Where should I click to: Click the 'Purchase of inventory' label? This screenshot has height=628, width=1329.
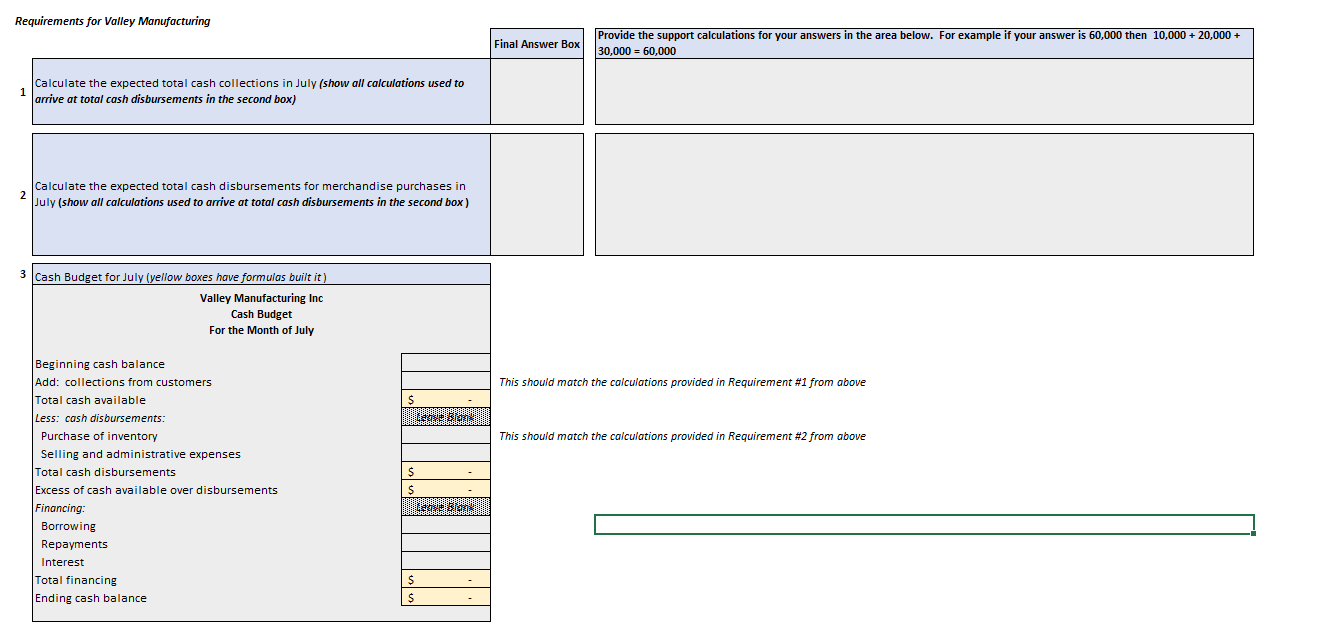click(x=99, y=436)
